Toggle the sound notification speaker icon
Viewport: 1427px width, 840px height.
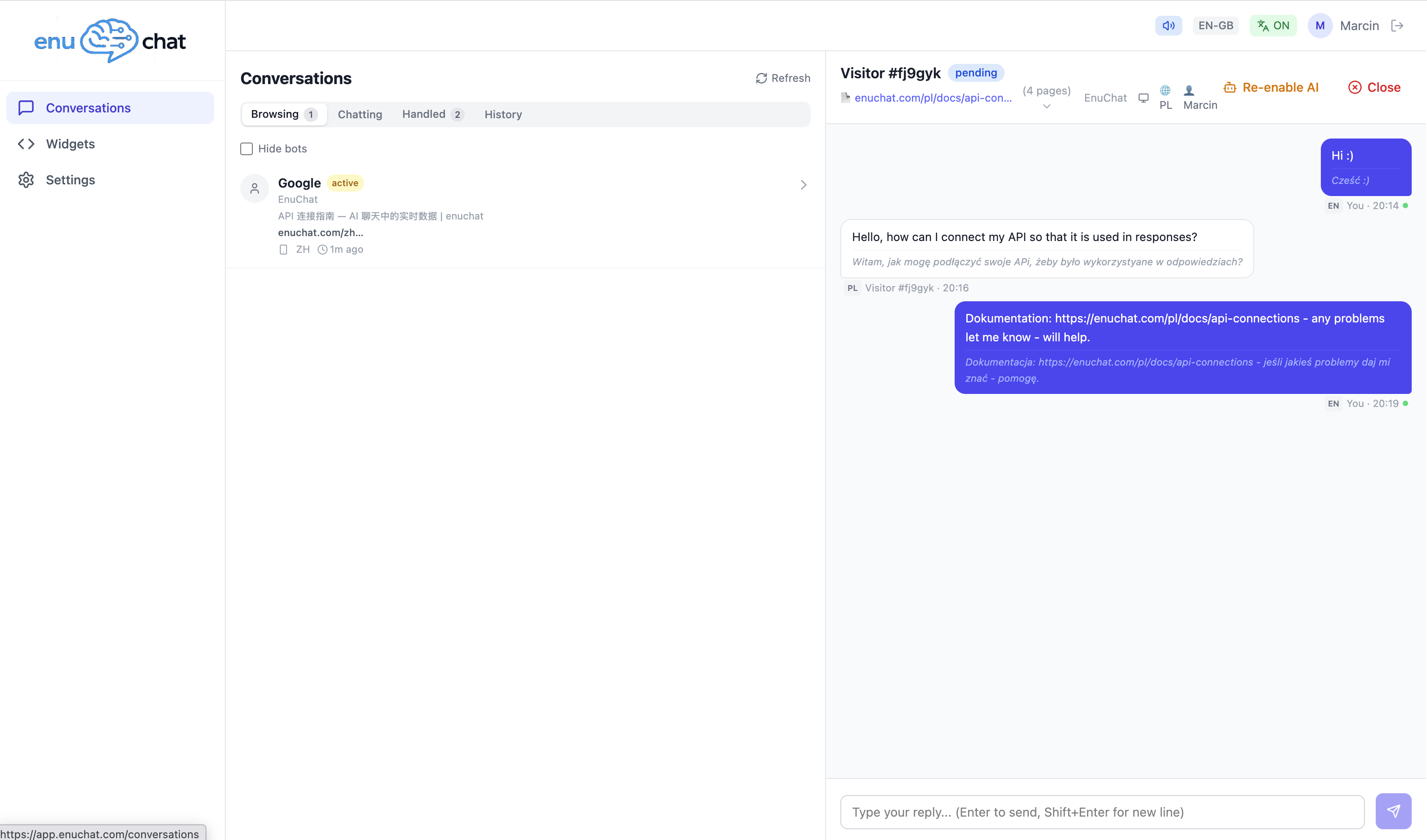[x=1168, y=26]
